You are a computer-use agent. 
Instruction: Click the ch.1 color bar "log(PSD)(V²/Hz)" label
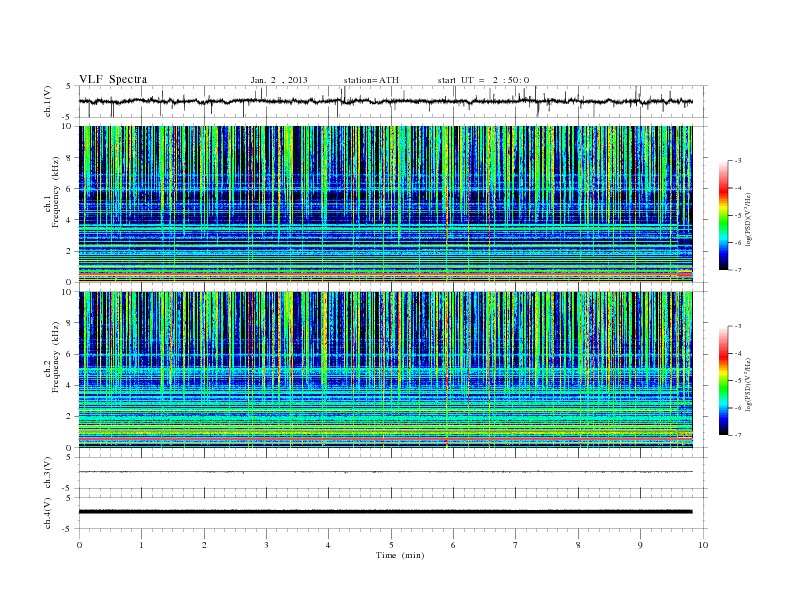click(x=749, y=218)
